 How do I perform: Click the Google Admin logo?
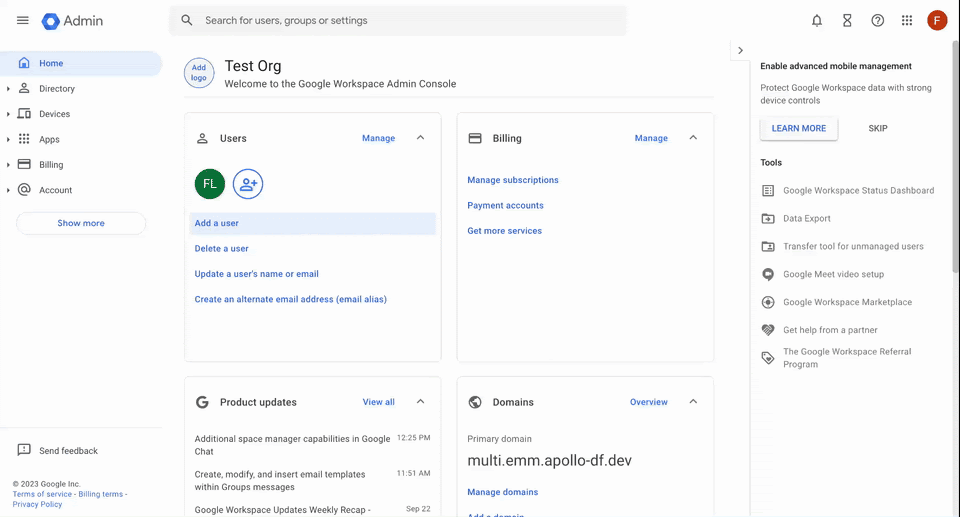[x=72, y=21]
